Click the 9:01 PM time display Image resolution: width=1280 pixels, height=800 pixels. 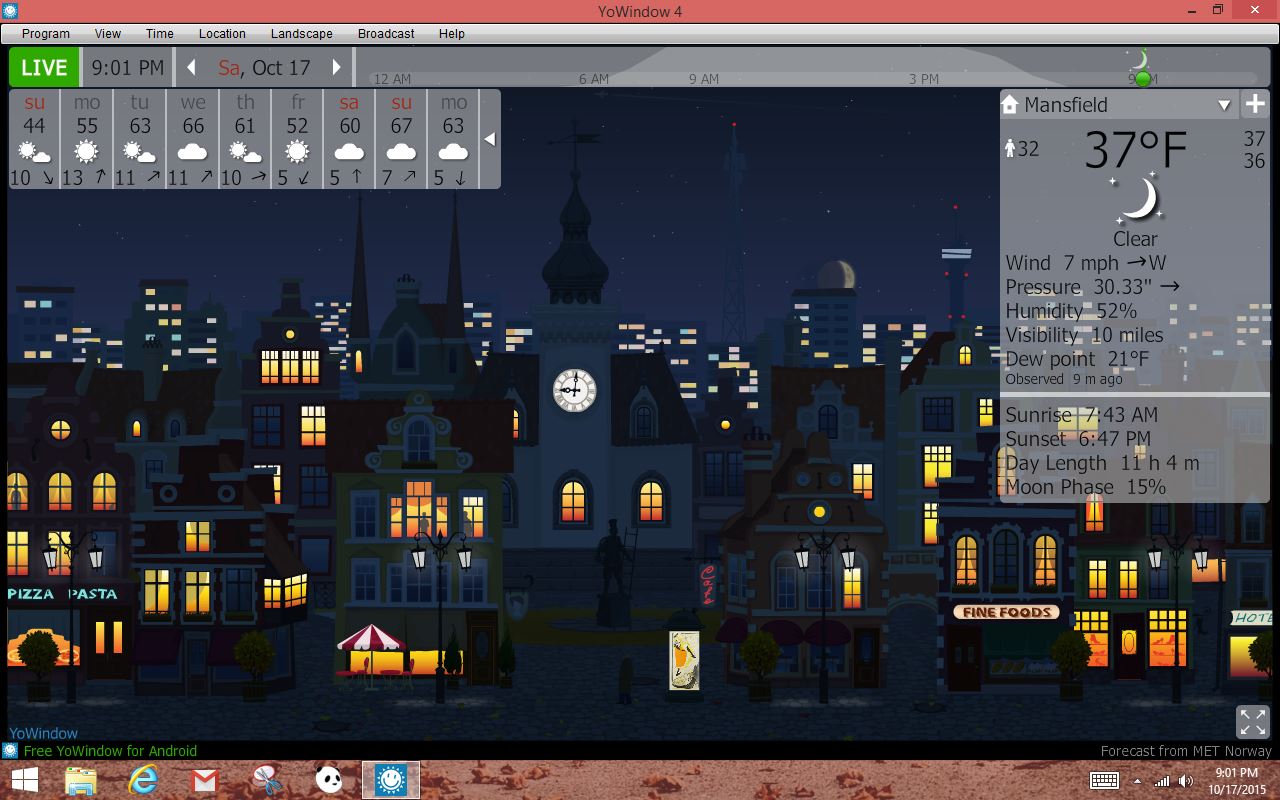[x=127, y=68]
